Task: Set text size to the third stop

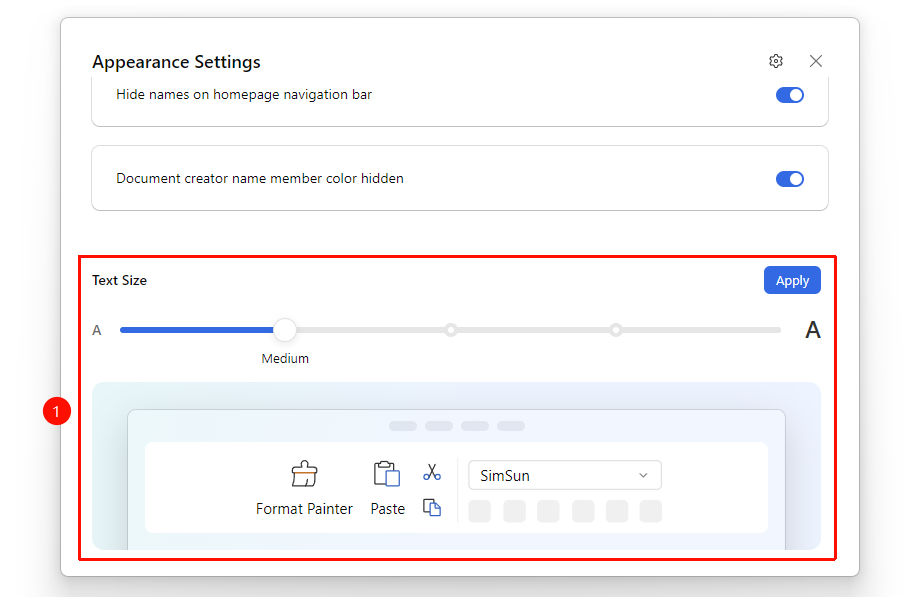Action: [451, 330]
